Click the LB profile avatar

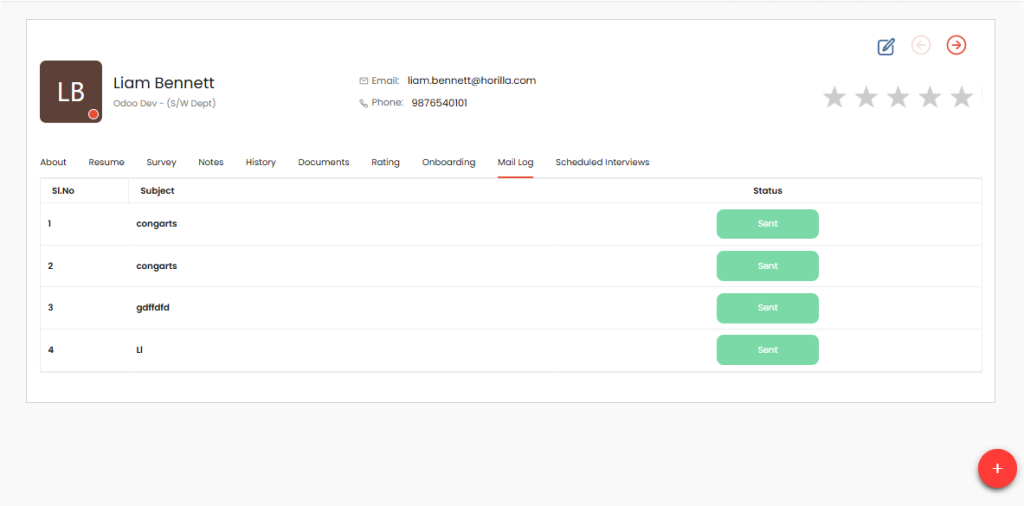click(x=71, y=92)
